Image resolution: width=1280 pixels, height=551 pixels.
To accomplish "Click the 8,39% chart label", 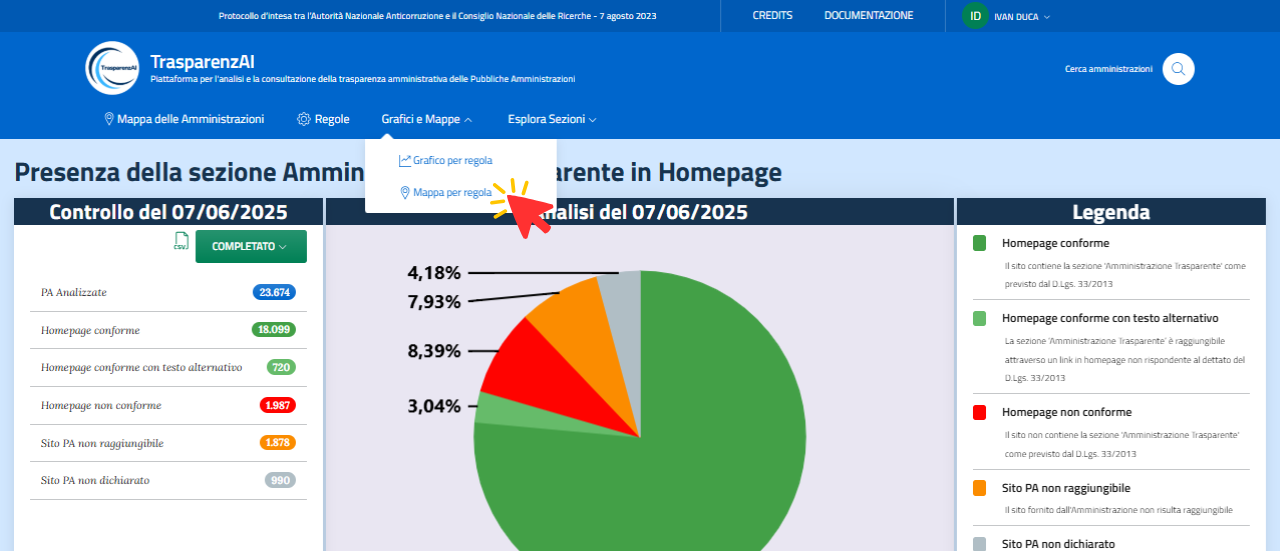I will click(x=434, y=351).
